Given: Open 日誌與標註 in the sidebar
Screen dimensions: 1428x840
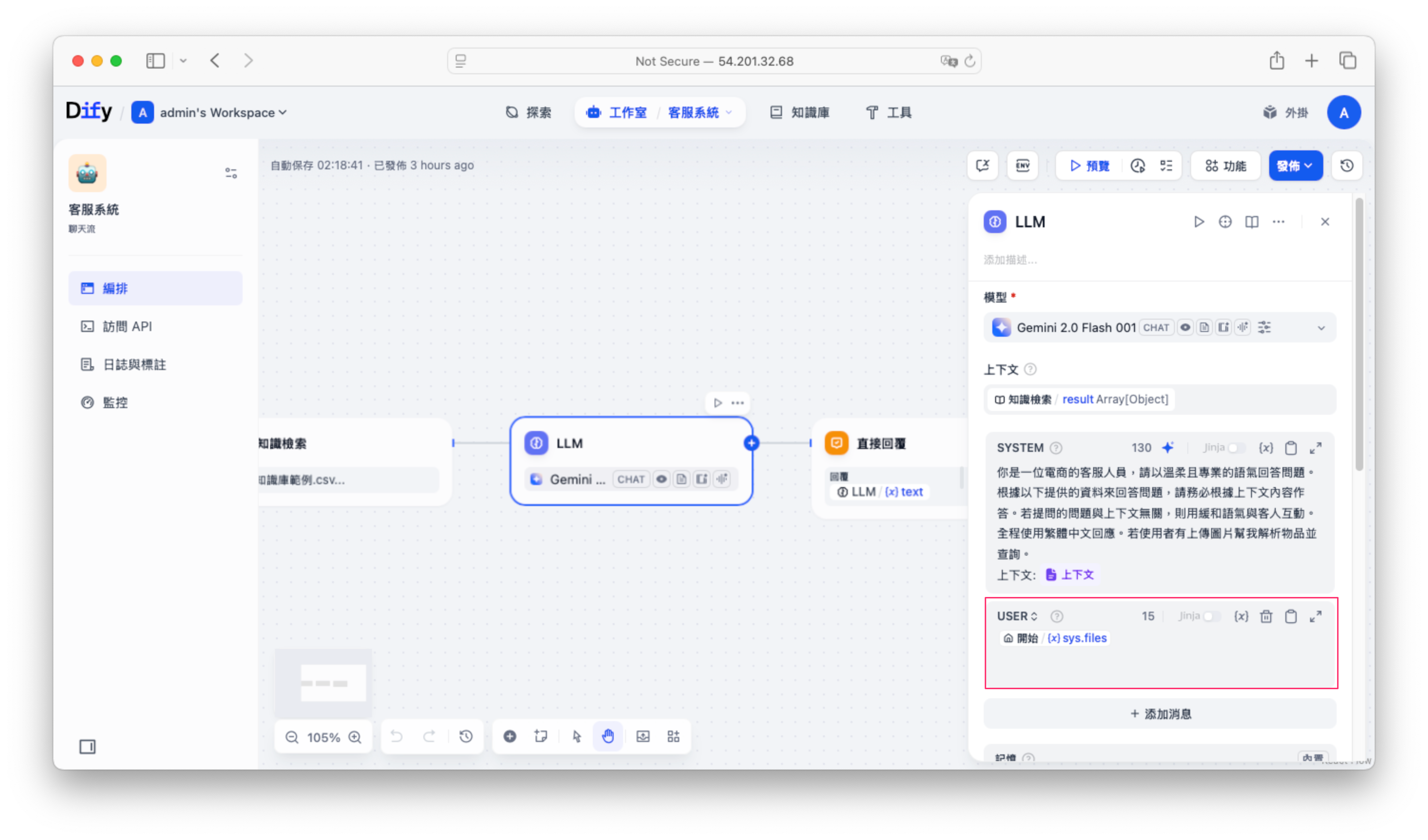Looking at the screenshot, I should (134, 364).
